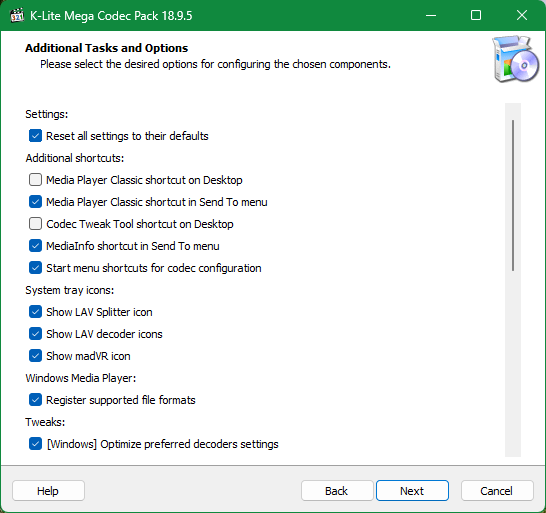The height and width of the screenshot is (513, 546).
Task: Maximize the installer window
Action: (476, 15)
